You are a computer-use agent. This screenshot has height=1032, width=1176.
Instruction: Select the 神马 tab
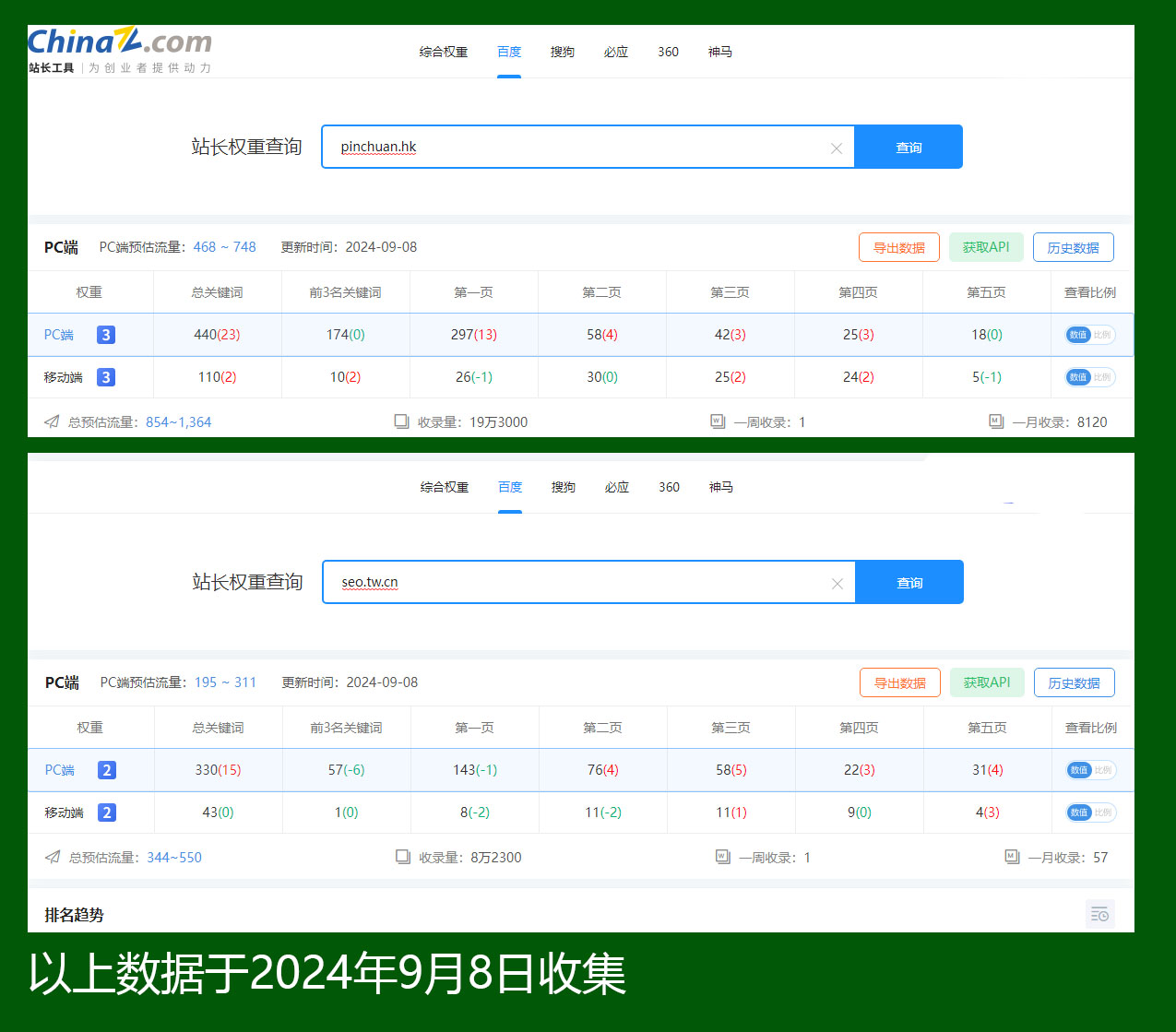tap(720, 52)
